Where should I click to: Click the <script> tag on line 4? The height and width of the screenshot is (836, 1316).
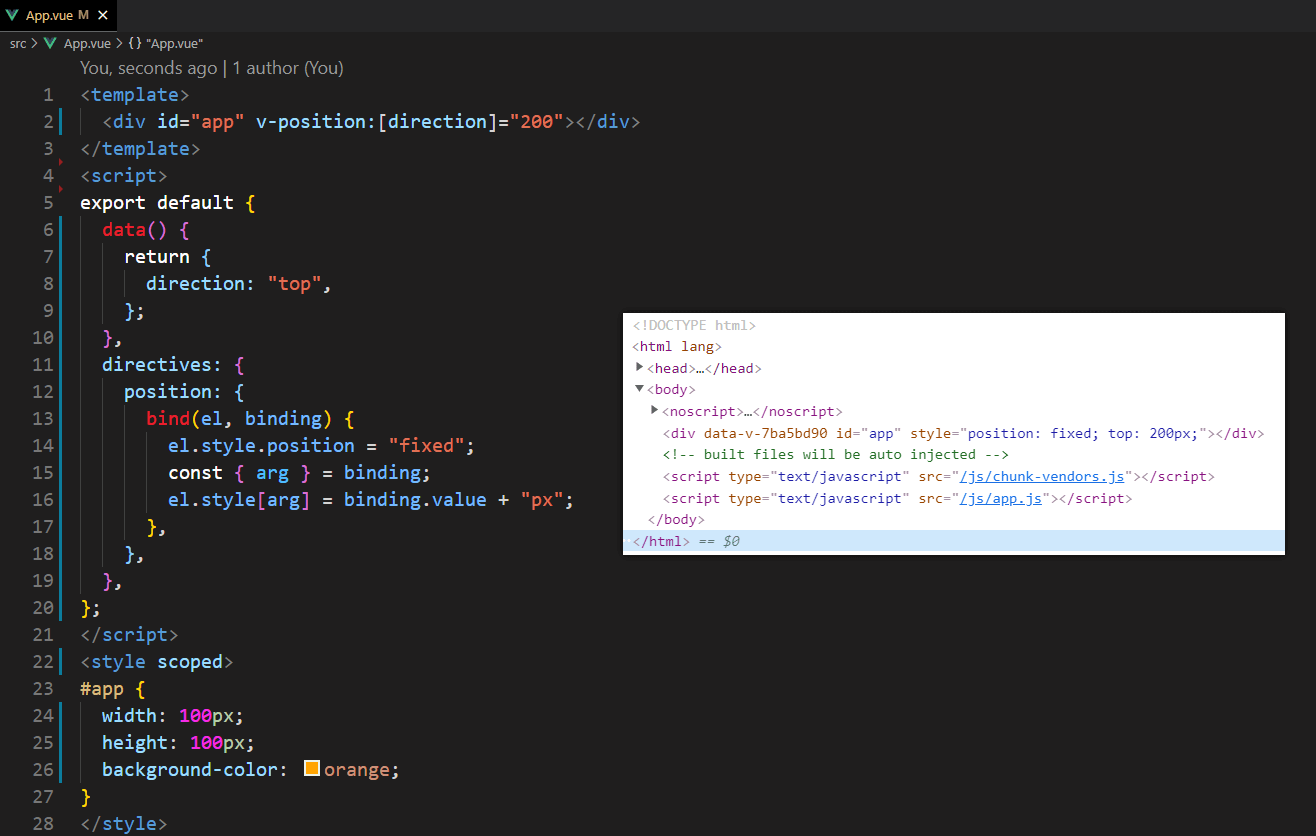point(124,176)
